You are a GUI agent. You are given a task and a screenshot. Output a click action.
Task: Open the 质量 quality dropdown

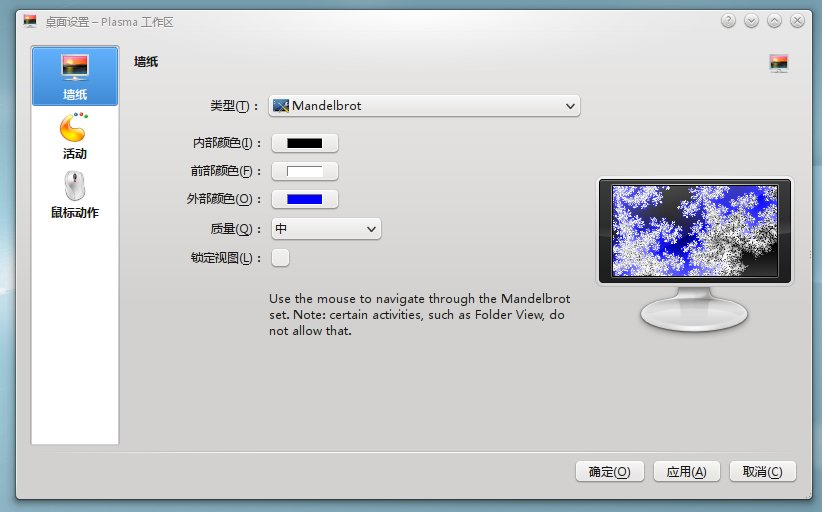pos(326,229)
